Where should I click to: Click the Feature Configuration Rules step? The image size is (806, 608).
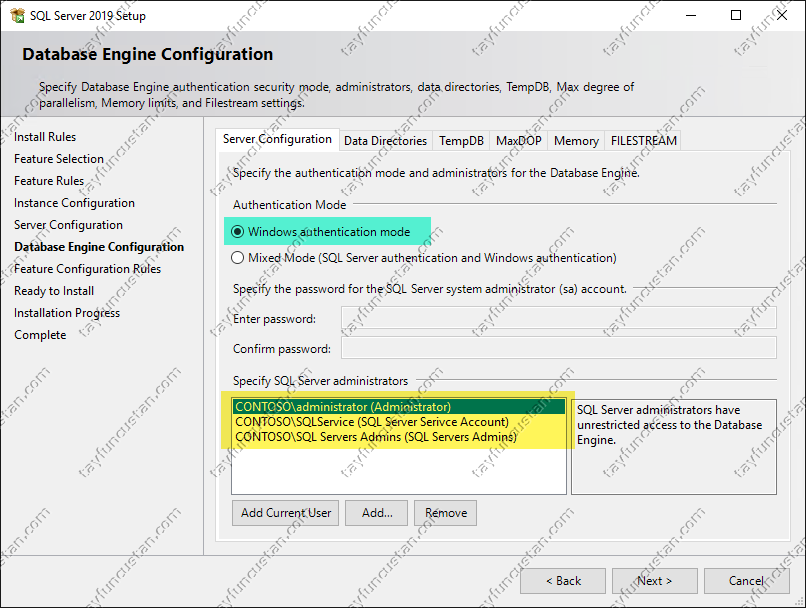click(87, 269)
